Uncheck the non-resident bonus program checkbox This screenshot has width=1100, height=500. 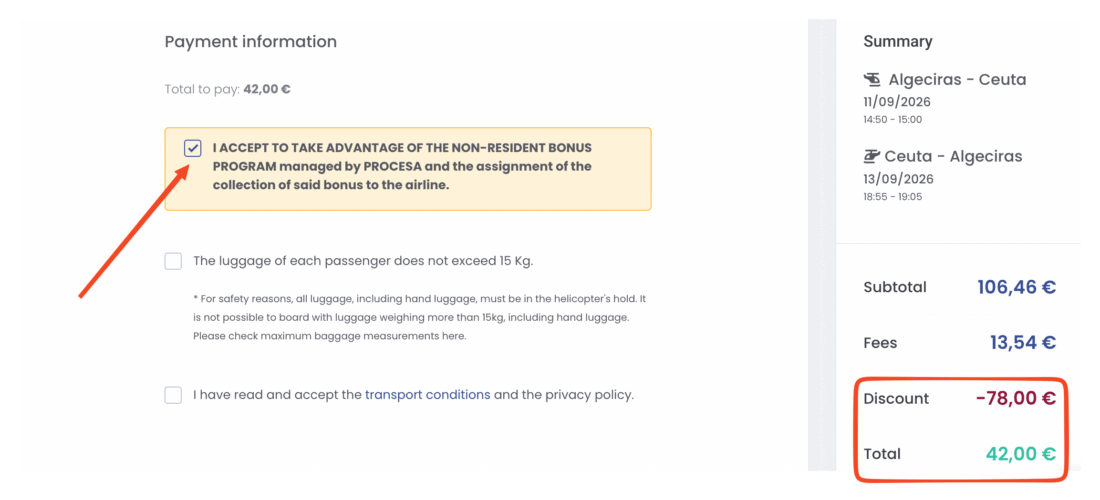(x=192, y=148)
